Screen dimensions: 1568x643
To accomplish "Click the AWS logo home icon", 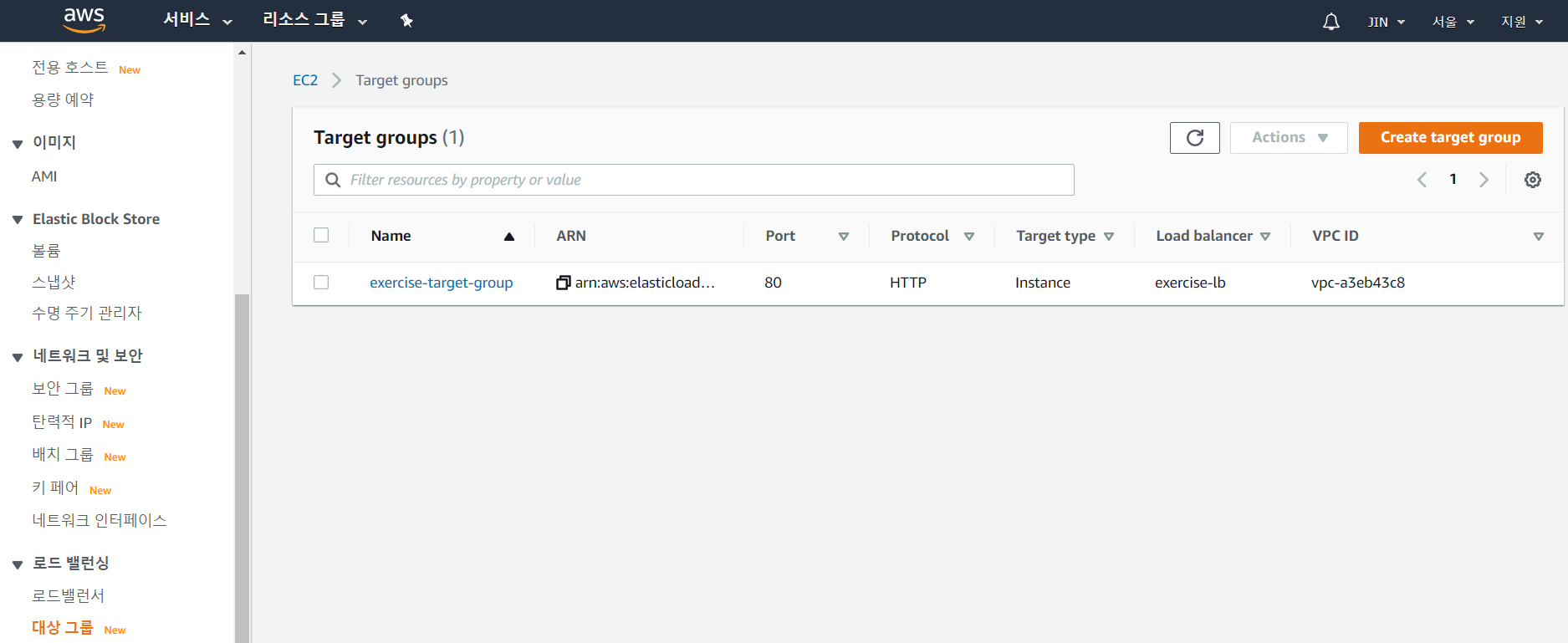I will click(x=84, y=20).
